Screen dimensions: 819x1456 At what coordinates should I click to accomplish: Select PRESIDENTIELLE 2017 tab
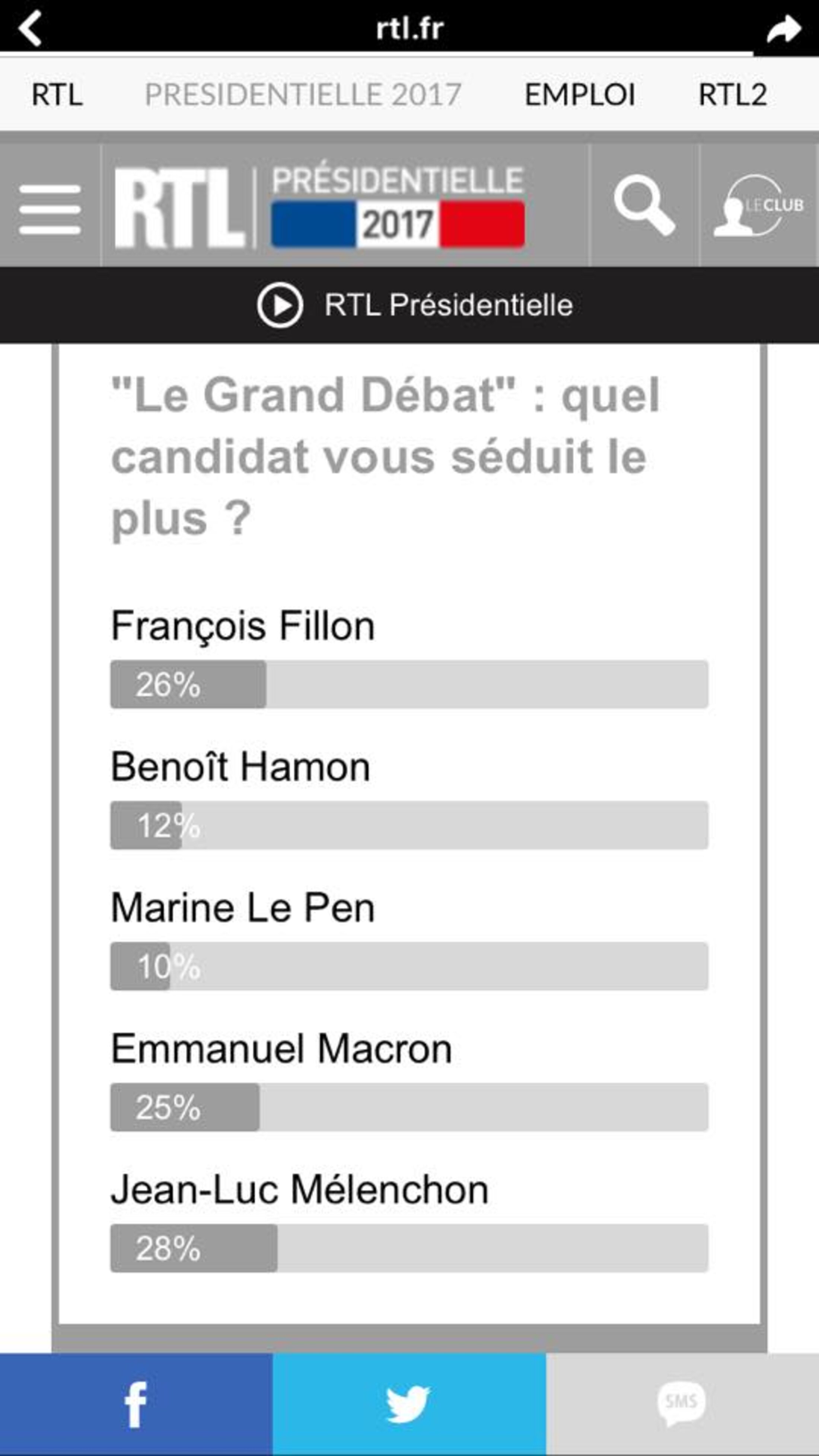[303, 95]
